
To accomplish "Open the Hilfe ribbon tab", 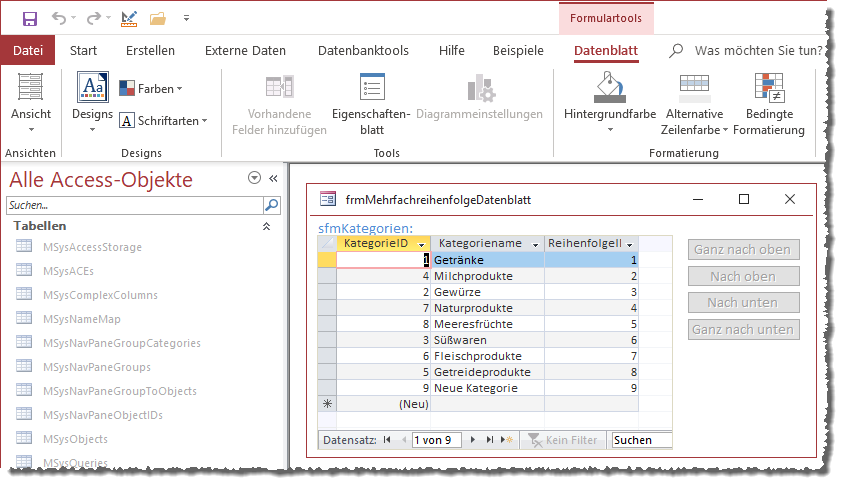I will pyautogui.click(x=452, y=51).
